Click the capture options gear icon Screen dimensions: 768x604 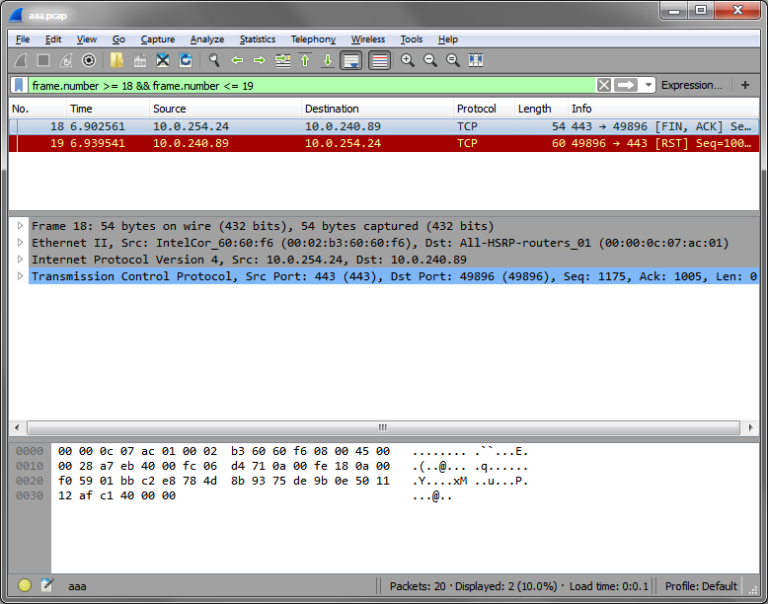coord(89,60)
